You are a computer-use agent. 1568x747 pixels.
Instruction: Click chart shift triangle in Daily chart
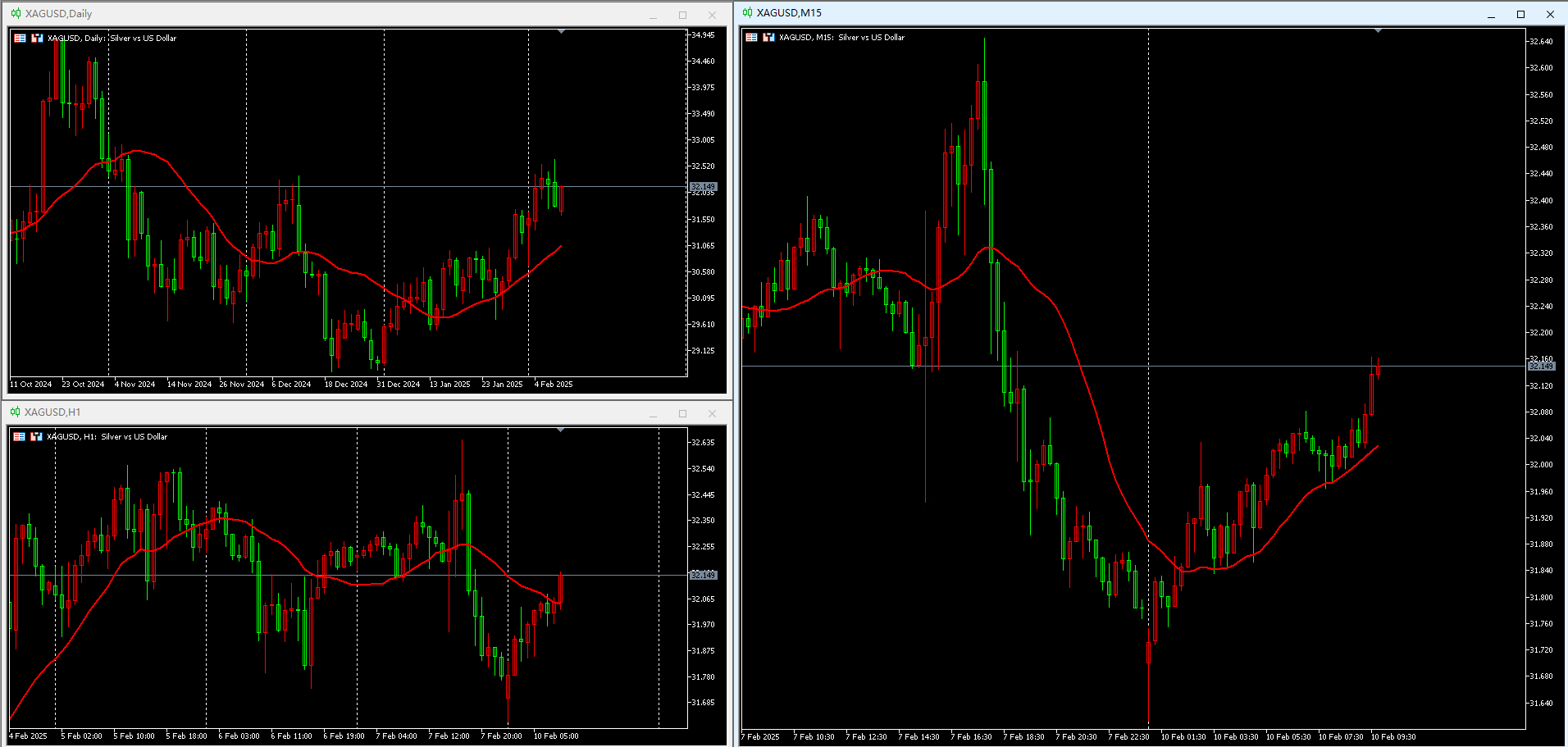pyautogui.click(x=561, y=31)
